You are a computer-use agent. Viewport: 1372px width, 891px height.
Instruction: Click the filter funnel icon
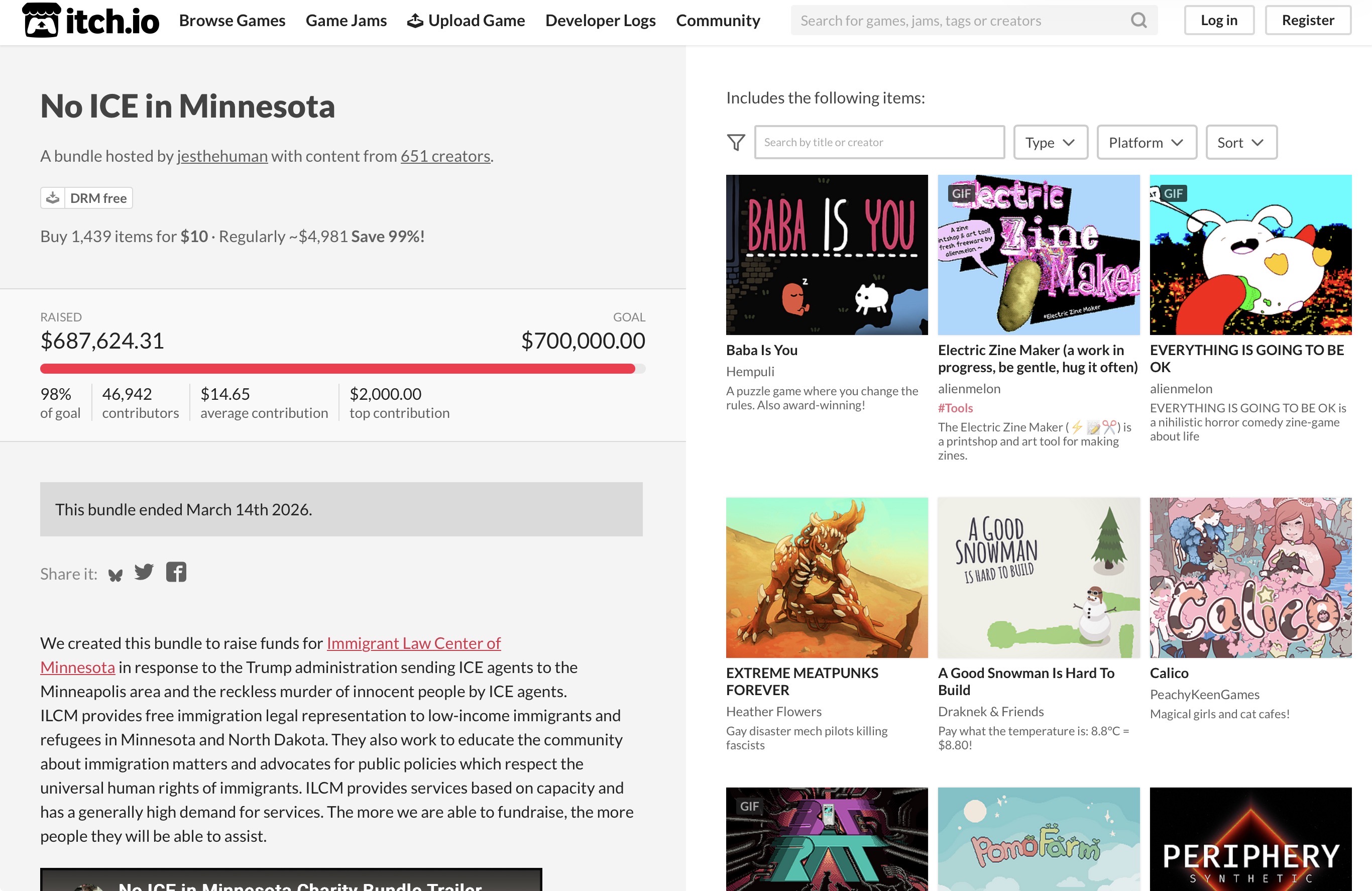736,143
